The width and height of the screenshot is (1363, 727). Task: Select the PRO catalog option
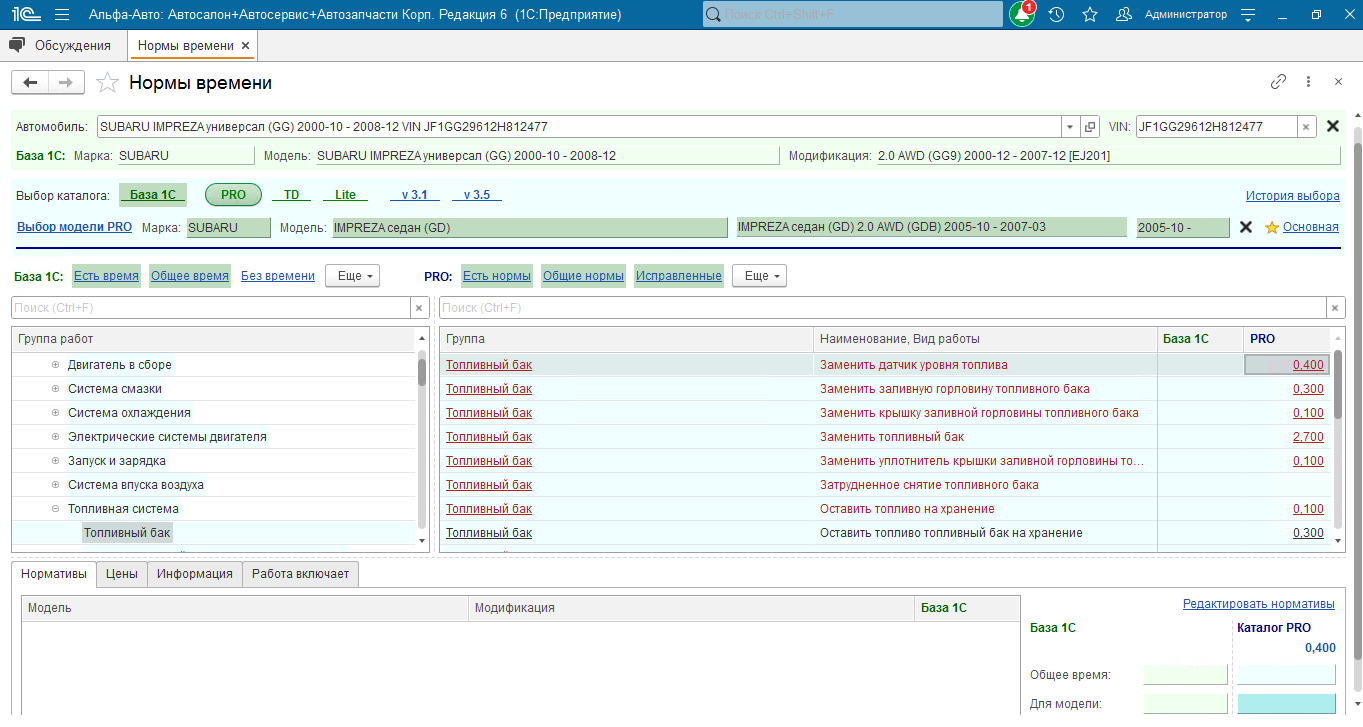tap(233, 195)
